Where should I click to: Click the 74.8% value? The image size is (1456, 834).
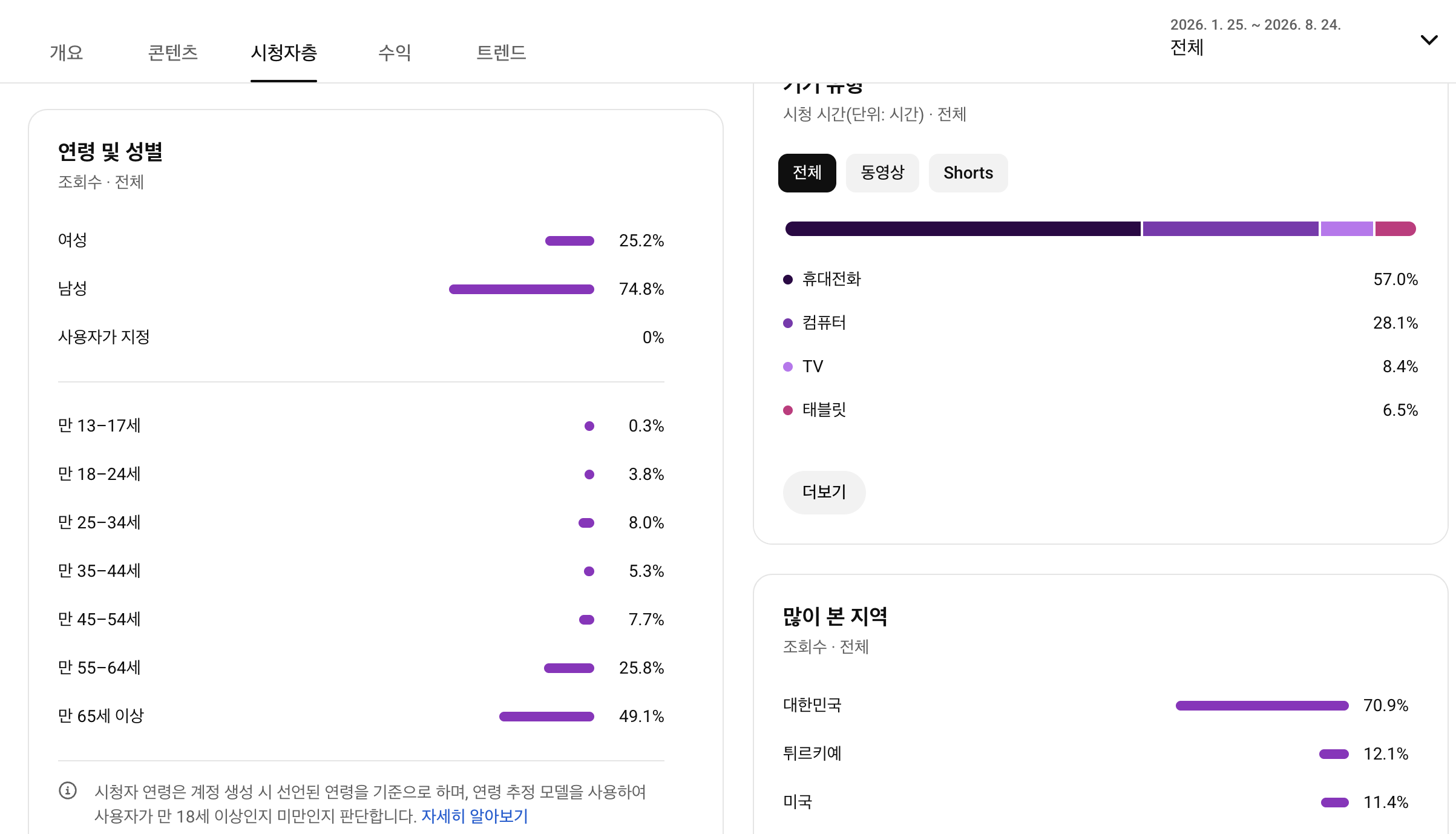tap(641, 289)
